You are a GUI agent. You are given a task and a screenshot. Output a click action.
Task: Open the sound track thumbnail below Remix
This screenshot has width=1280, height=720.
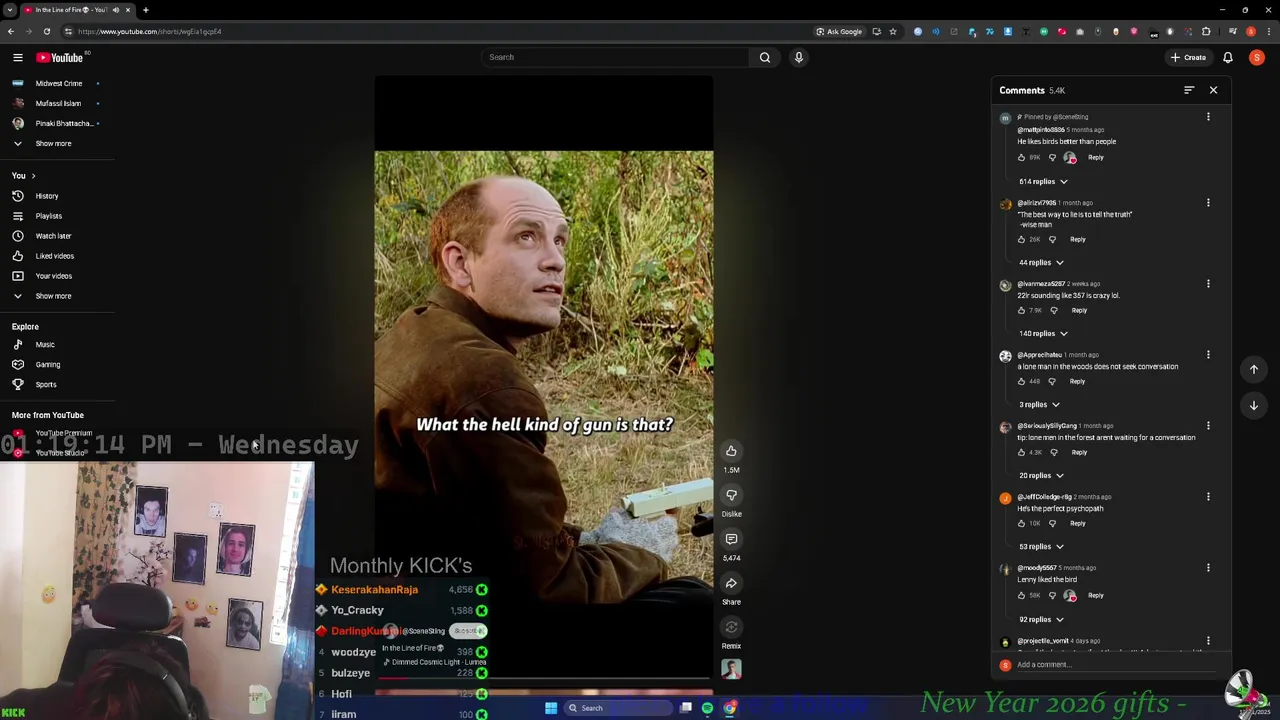pyautogui.click(x=731, y=669)
